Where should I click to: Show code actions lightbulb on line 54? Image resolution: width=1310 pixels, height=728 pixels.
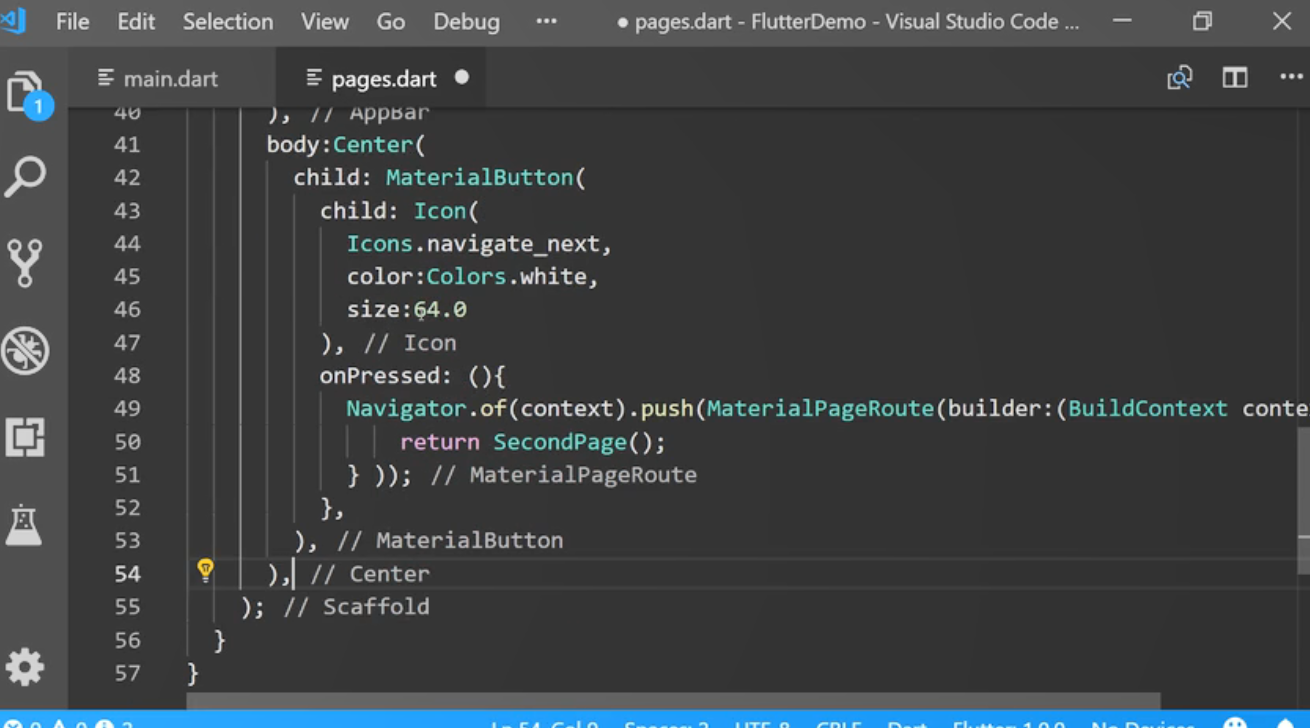click(205, 571)
